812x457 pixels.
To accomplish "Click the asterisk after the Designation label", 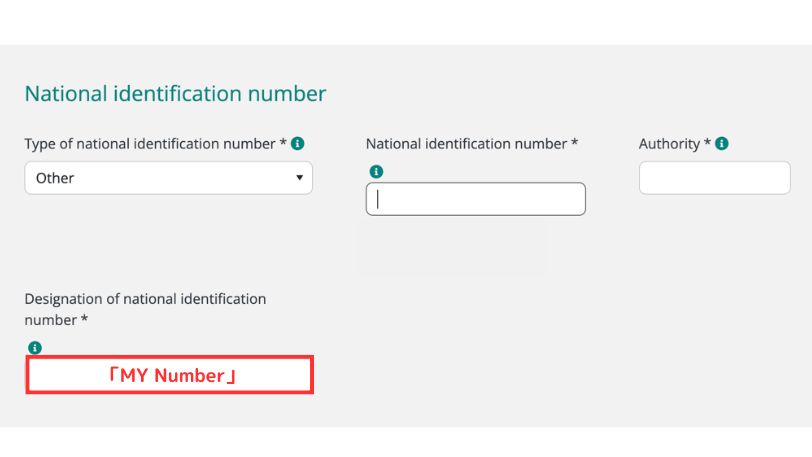I will [x=85, y=320].
